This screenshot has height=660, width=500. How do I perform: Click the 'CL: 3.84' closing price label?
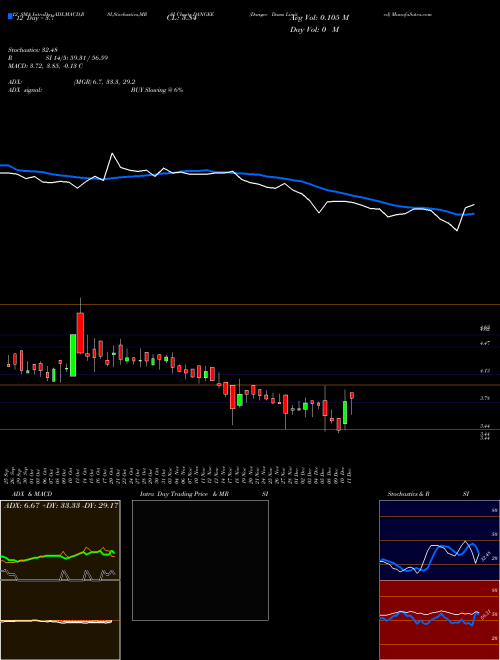coord(182,18)
